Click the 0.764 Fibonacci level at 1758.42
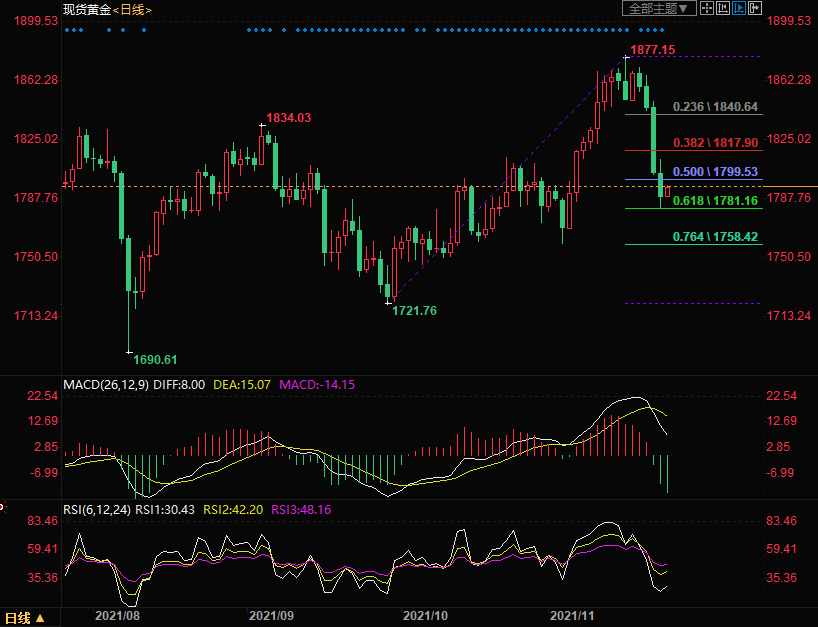 click(x=715, y=237)
